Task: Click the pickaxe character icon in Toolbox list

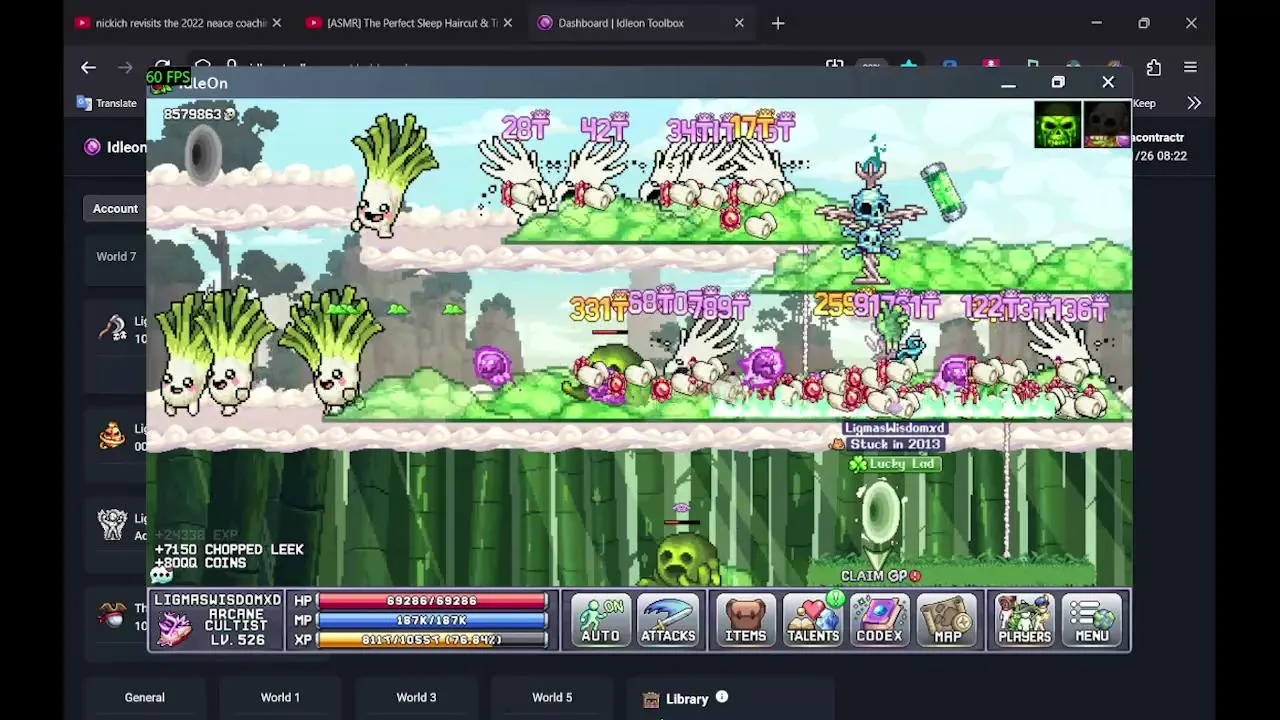Action: [x=112, y=328]
